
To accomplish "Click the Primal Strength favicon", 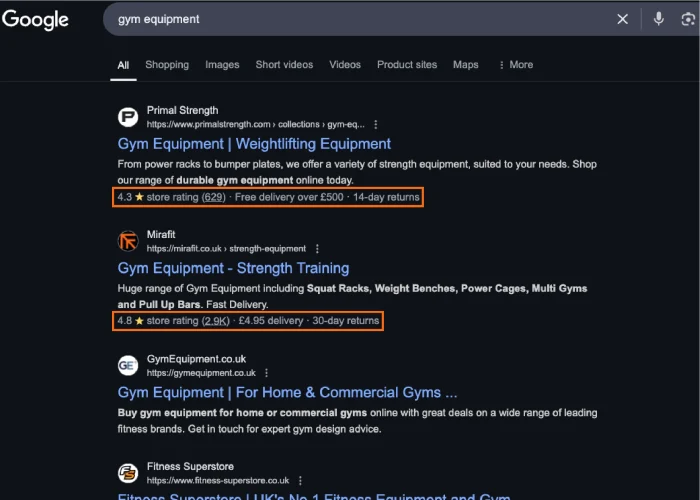I will point(128,117).
